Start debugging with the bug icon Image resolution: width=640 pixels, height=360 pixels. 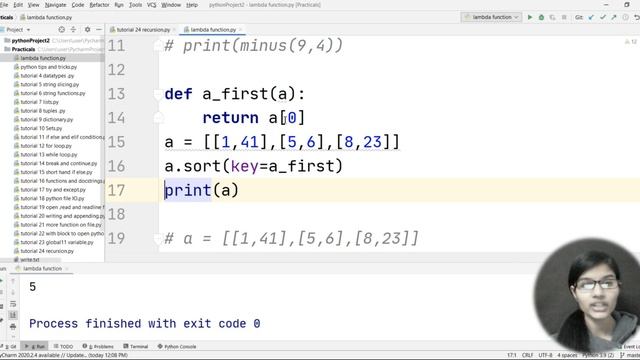coord(541,17)
